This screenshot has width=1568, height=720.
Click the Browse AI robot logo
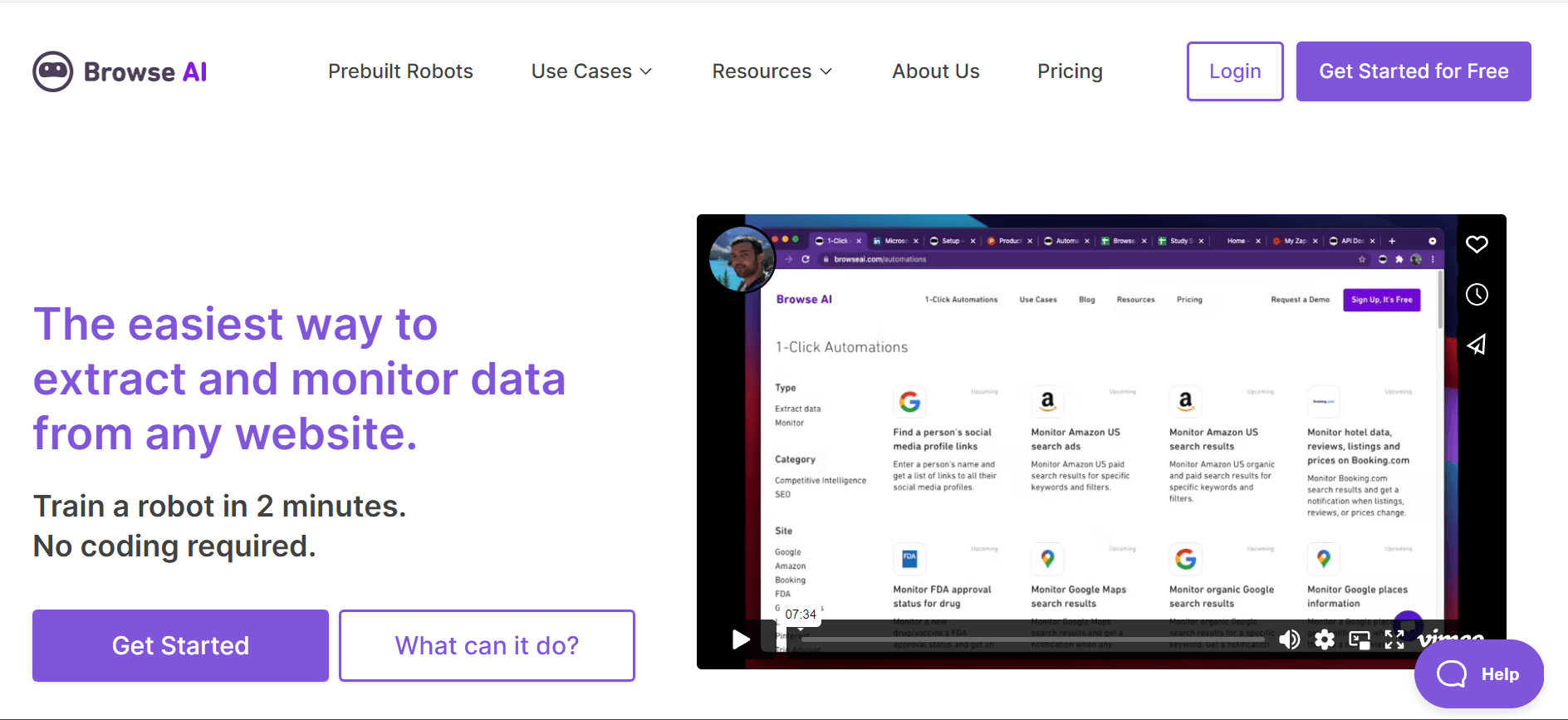coord(53,71)
